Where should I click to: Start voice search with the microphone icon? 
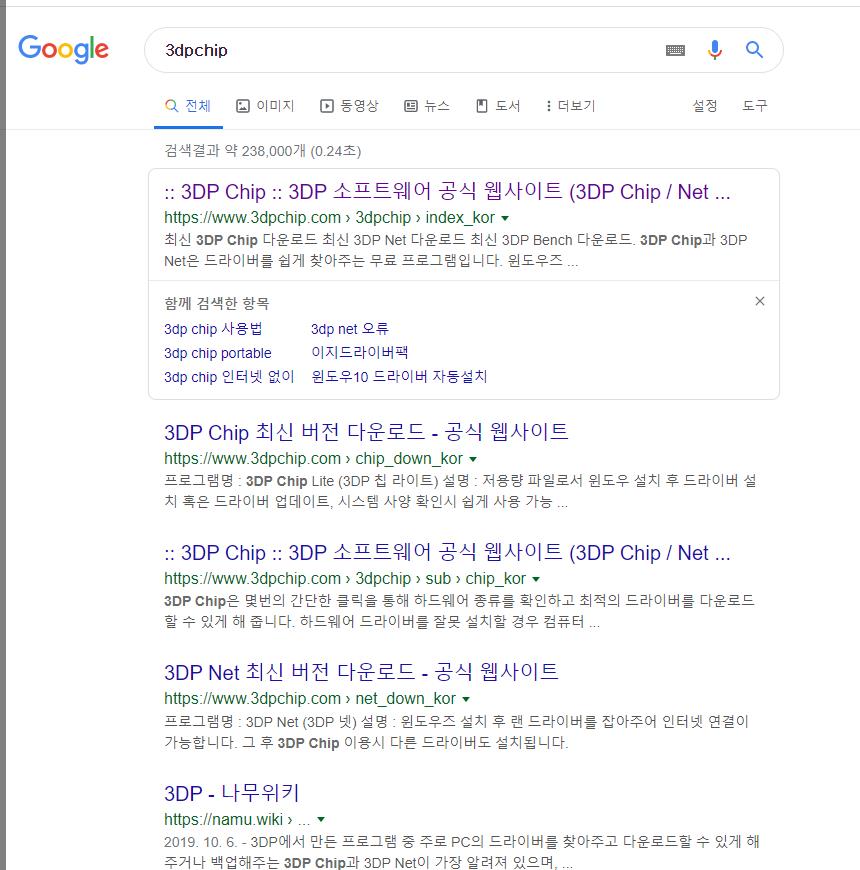(715, 50)
